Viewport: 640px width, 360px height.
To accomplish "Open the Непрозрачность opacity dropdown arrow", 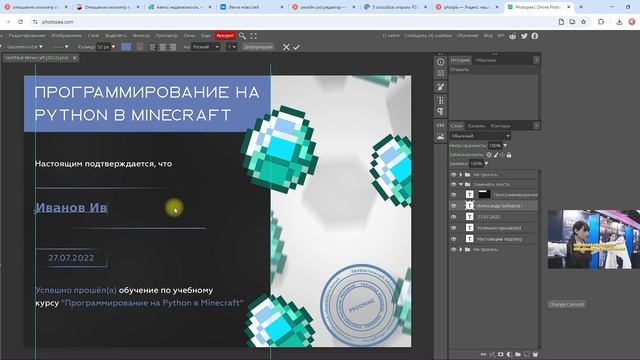I will tap(505, 145).
